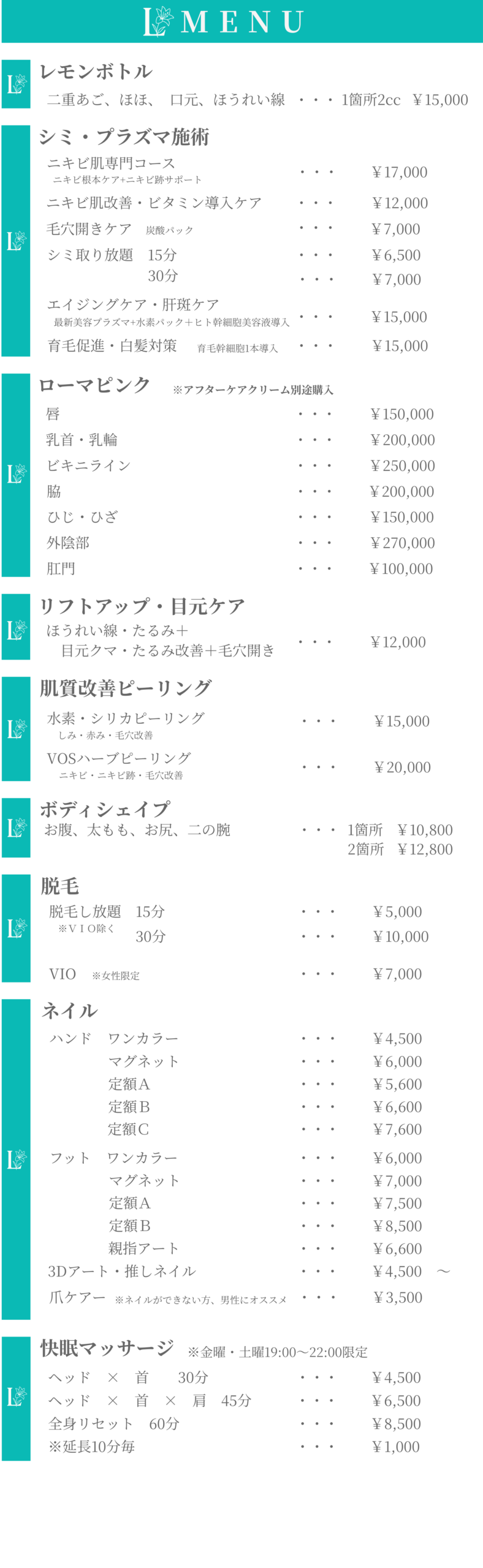This screenshot has width=483, height=1568.
Task: Click the logo icon next to レモンボトル
Action: coord(17,84)
